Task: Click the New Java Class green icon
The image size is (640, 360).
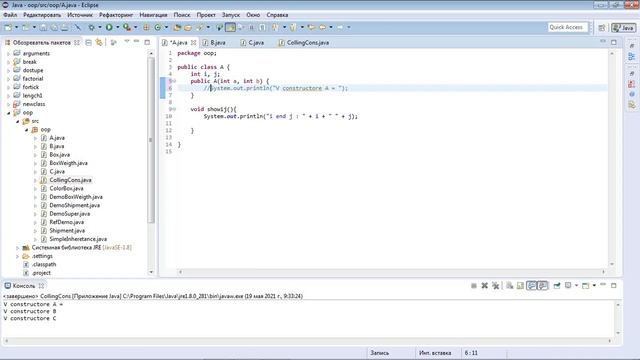Action: 158,27
